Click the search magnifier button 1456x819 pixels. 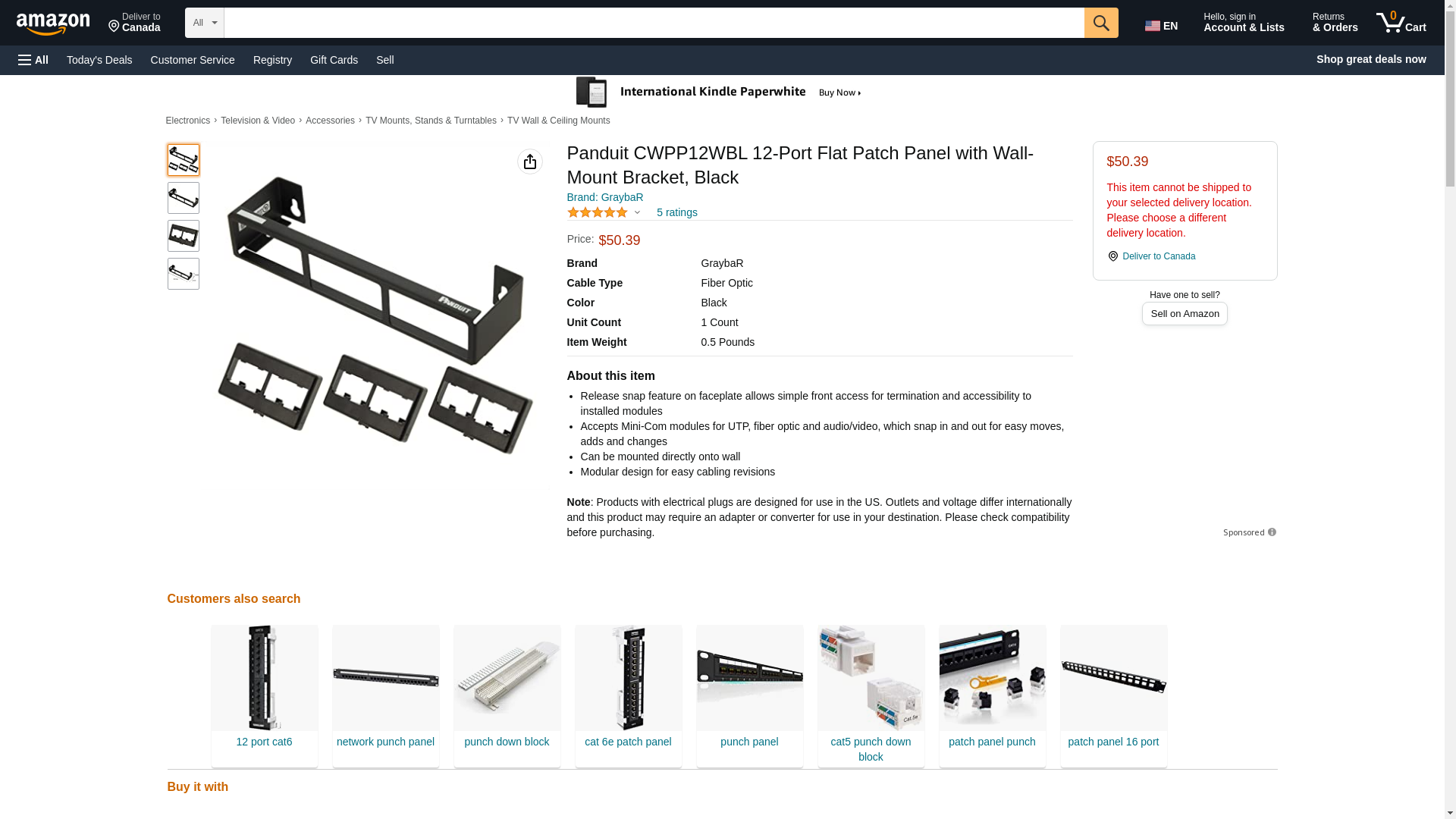(x=1101, y=23)
